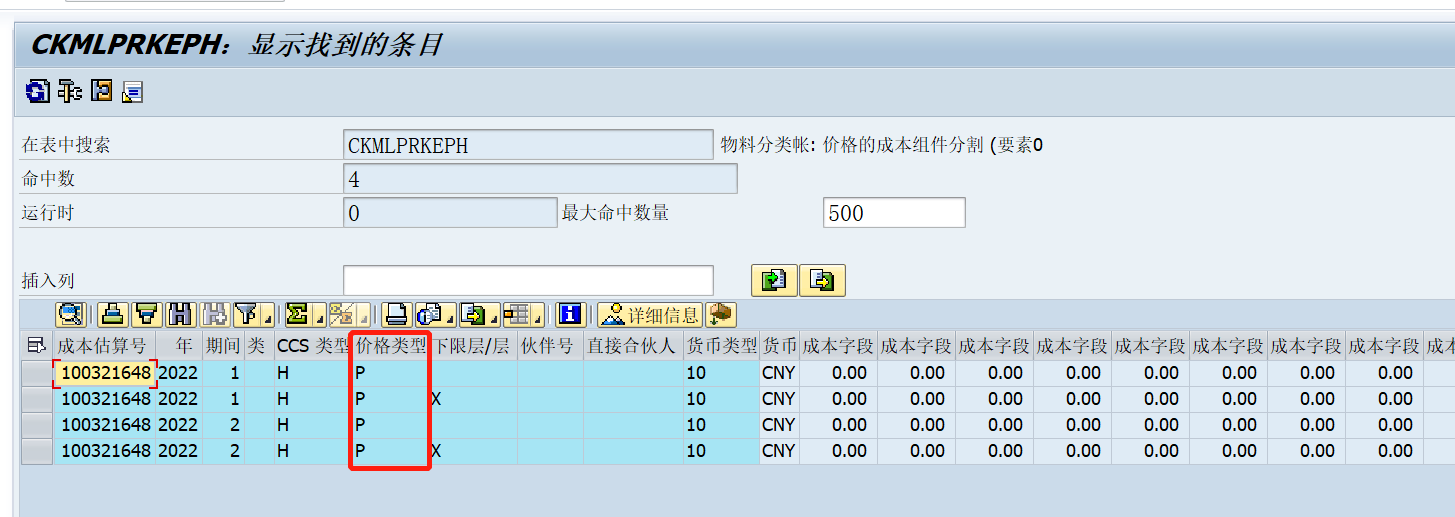Select the 货币 column header
Viewport: 1455px width, 517px height.
[x=779, y=346]
